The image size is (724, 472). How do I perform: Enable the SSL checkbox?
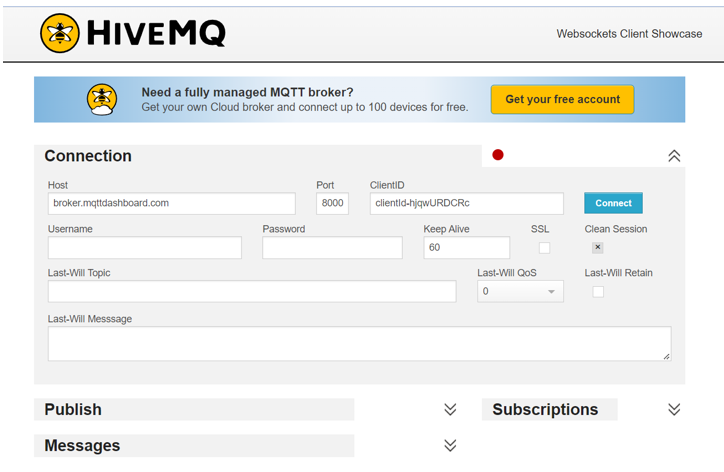pyautogui.click(x=545, y=248)
